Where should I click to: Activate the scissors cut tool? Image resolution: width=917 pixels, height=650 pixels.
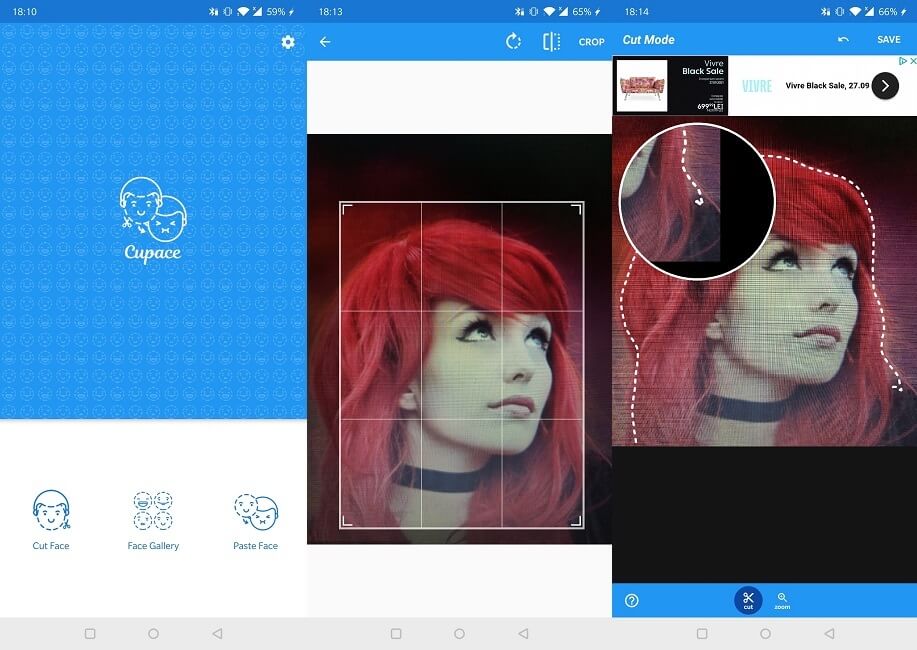pos(747,599)
